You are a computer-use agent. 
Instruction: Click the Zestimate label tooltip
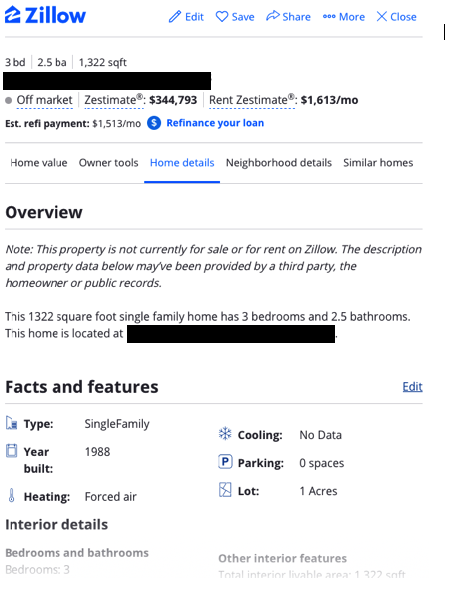tap(114, 100)
